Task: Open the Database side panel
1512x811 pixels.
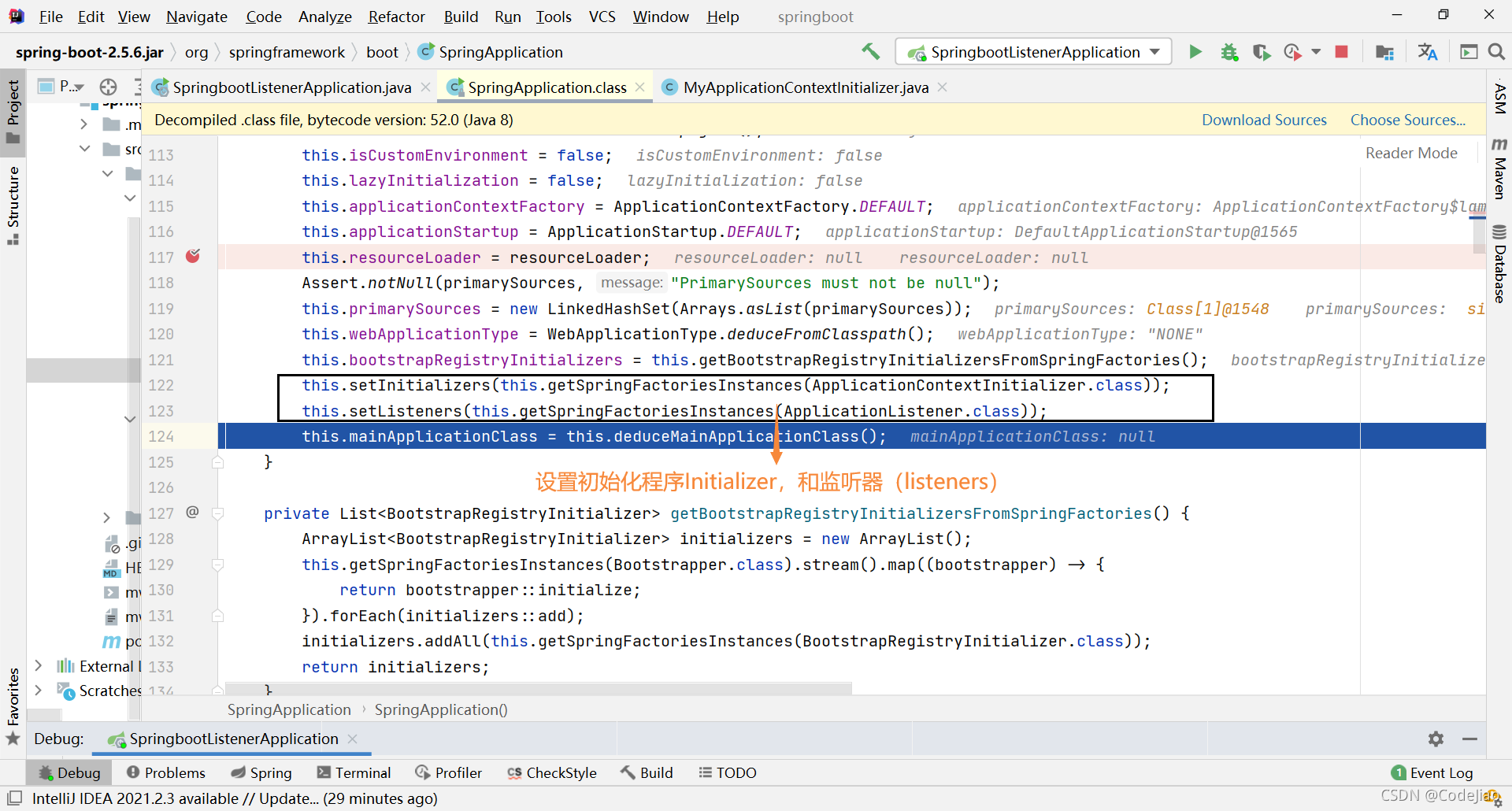Action: click(1499, 264)
